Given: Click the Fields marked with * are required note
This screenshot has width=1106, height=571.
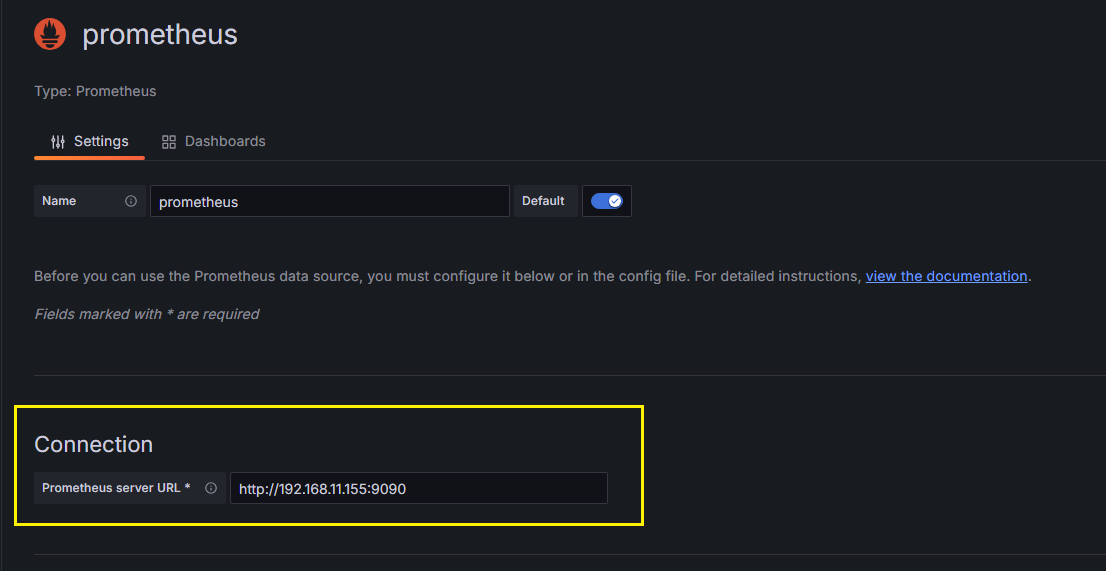Looking at the screenshot, I should pos(147,314).
